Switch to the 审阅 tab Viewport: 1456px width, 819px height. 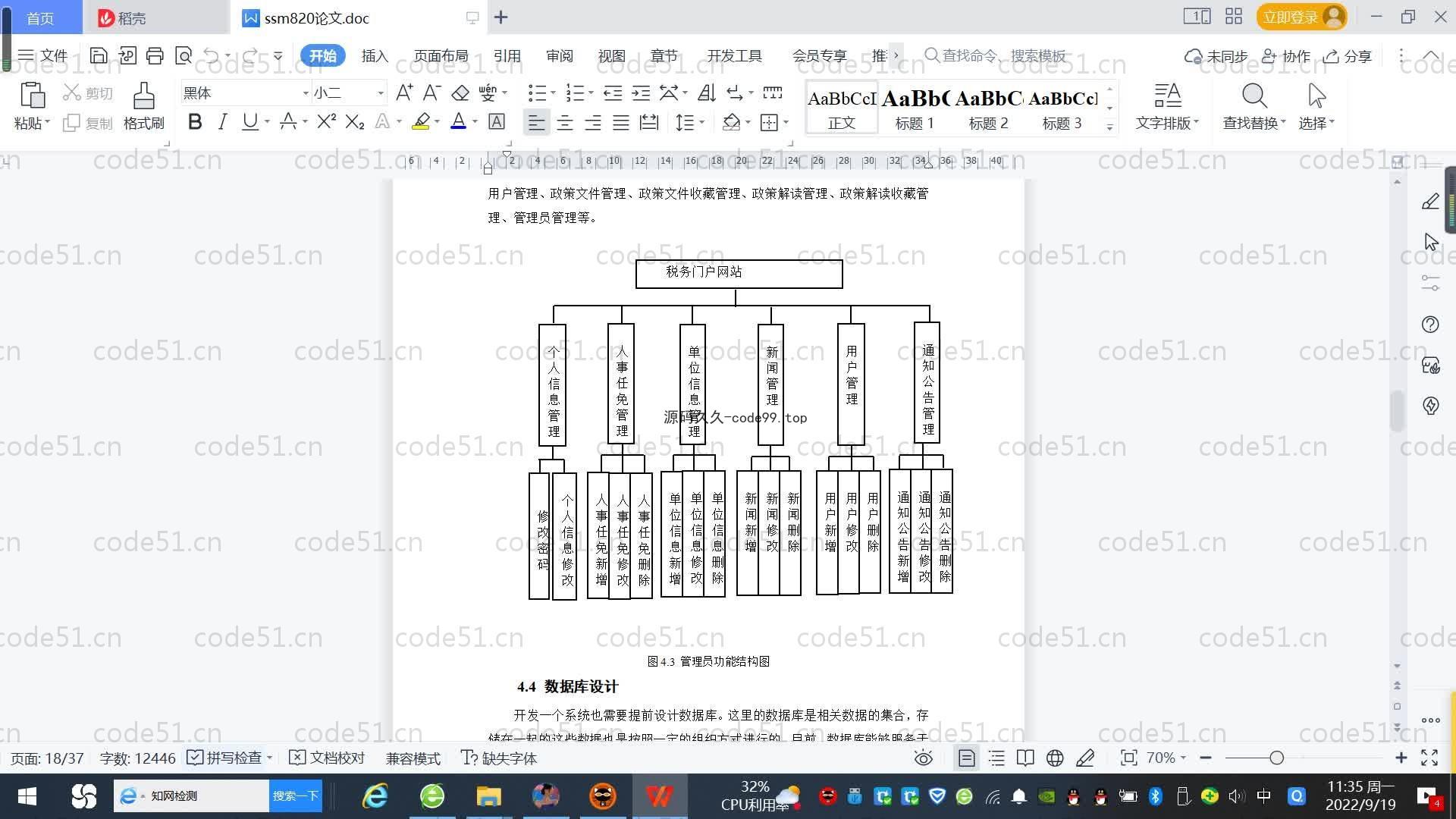coord(559,56)
